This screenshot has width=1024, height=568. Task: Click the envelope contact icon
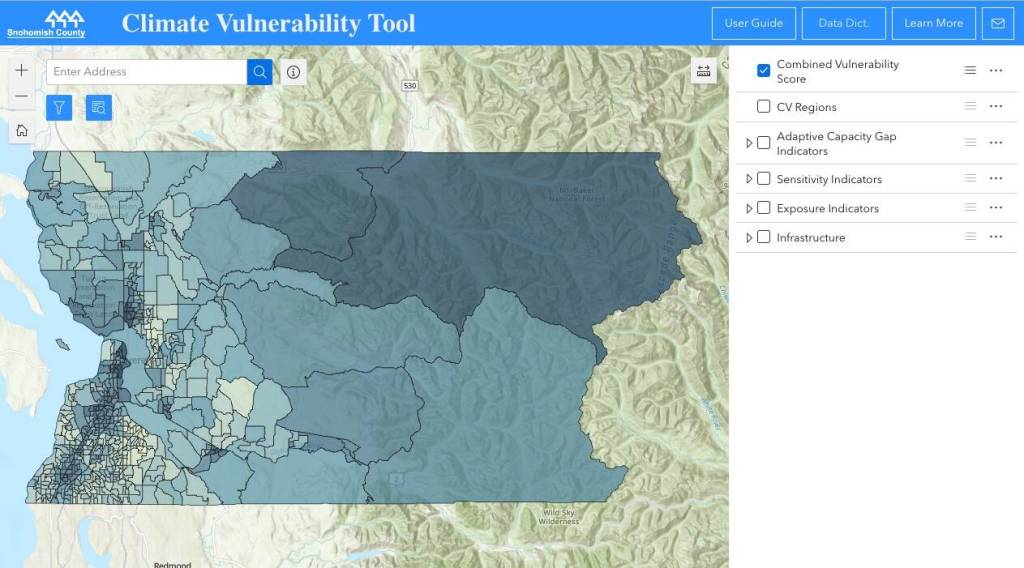[997, 23]
